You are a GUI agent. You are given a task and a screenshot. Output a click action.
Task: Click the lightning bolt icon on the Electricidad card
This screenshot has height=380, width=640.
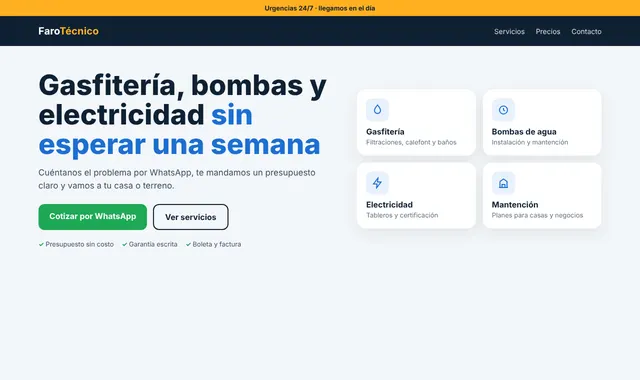point(377,183)
